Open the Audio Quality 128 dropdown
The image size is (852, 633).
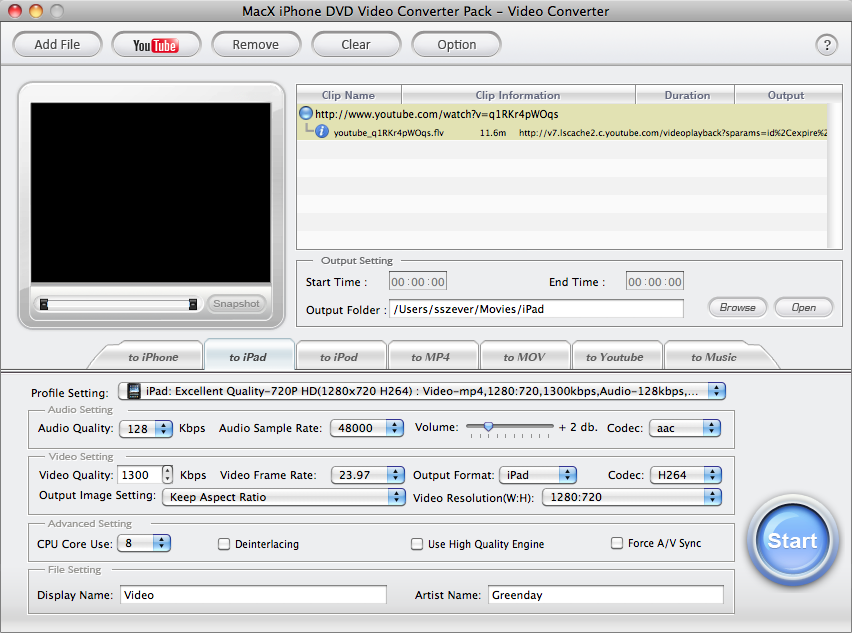pyautogui.click(x=146, y=429)
